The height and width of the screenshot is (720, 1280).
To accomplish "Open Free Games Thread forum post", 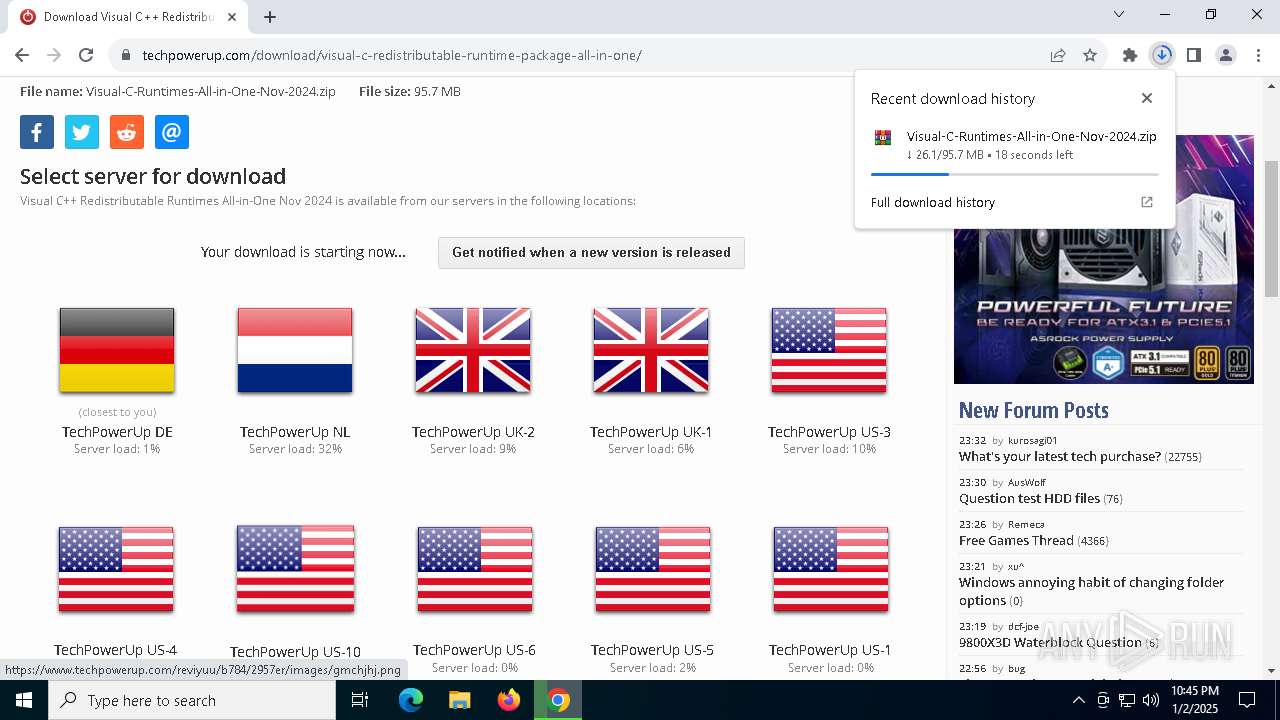I will [x=1016, y=540].
